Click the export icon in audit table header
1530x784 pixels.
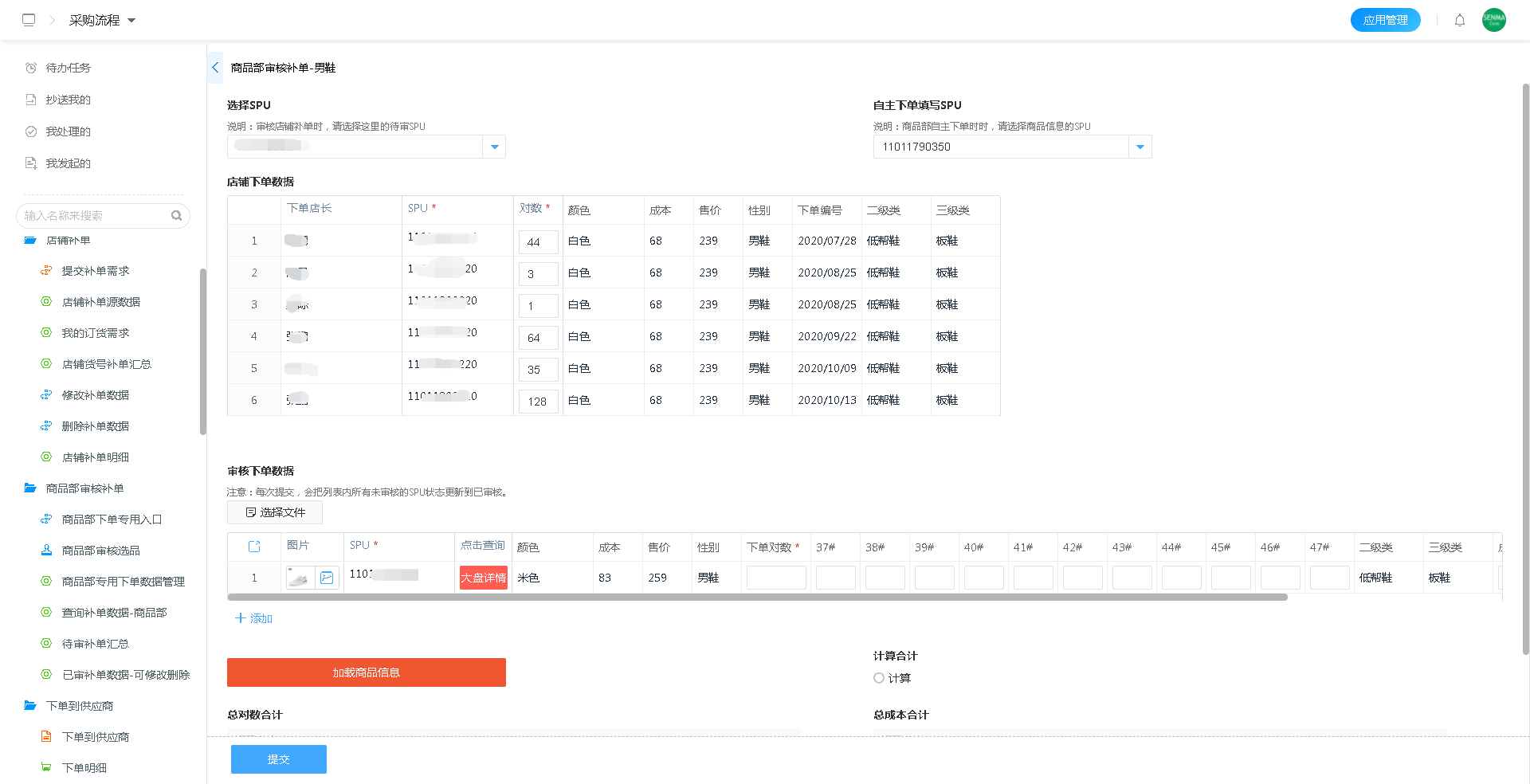[254, 547]
